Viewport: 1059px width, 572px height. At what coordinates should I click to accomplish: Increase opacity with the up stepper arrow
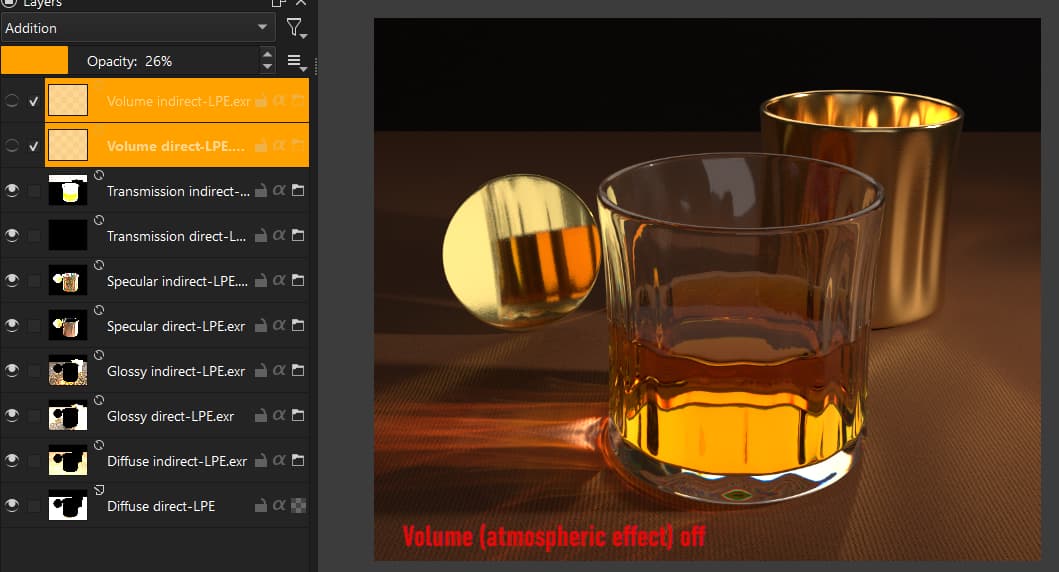click(267, 55)
